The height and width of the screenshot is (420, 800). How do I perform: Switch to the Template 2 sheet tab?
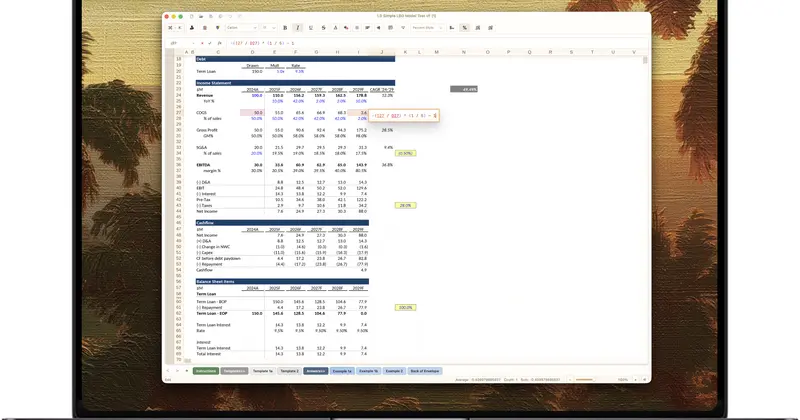tap(289, 371)
